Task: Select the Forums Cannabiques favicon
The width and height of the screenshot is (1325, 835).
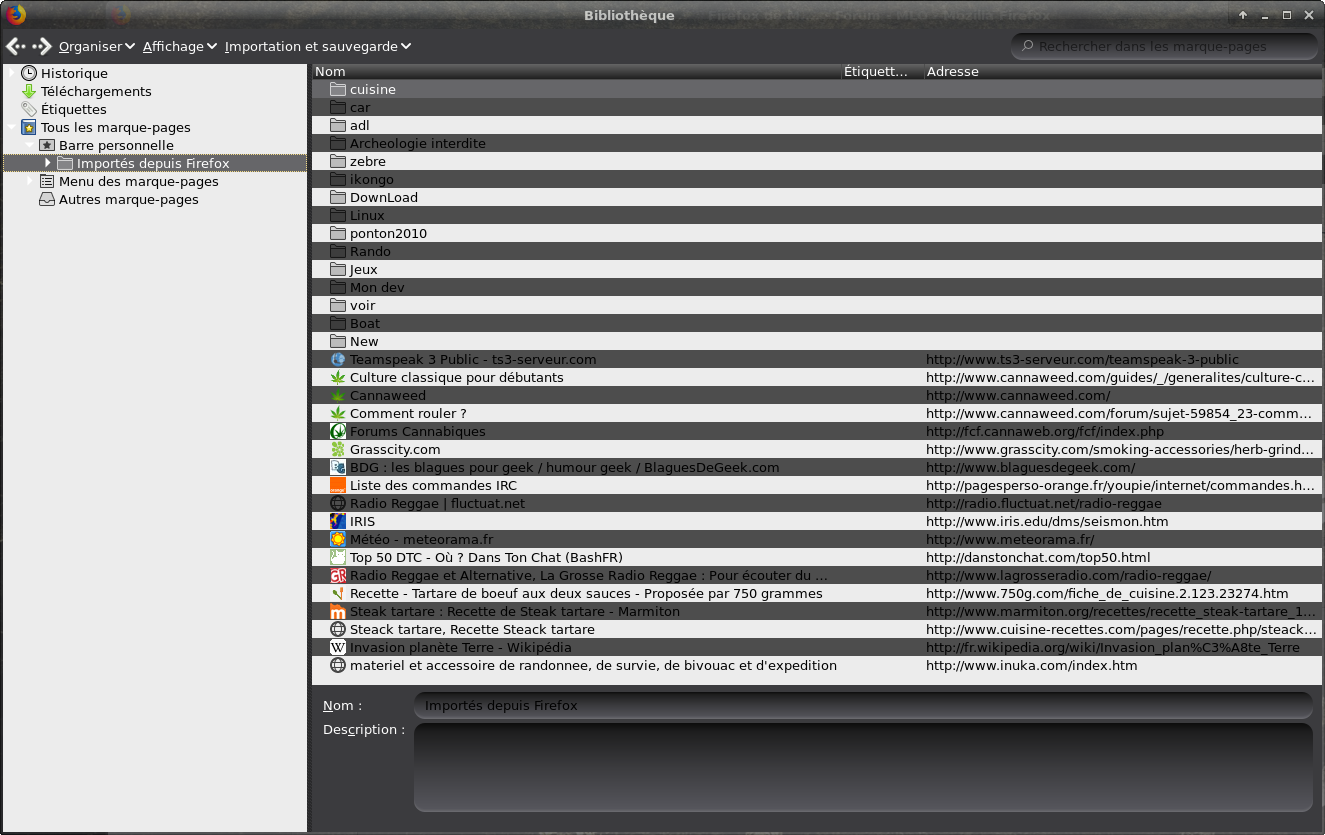Action: pos(338,431)
